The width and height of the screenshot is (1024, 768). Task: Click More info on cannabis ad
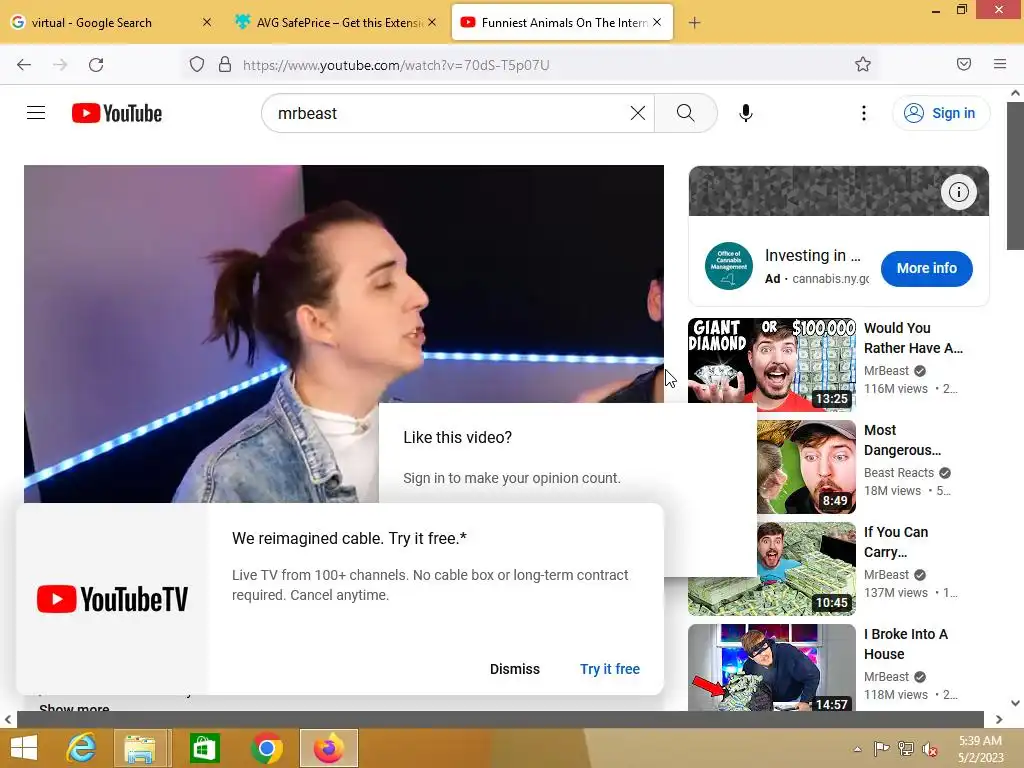(x=926, y=268)
